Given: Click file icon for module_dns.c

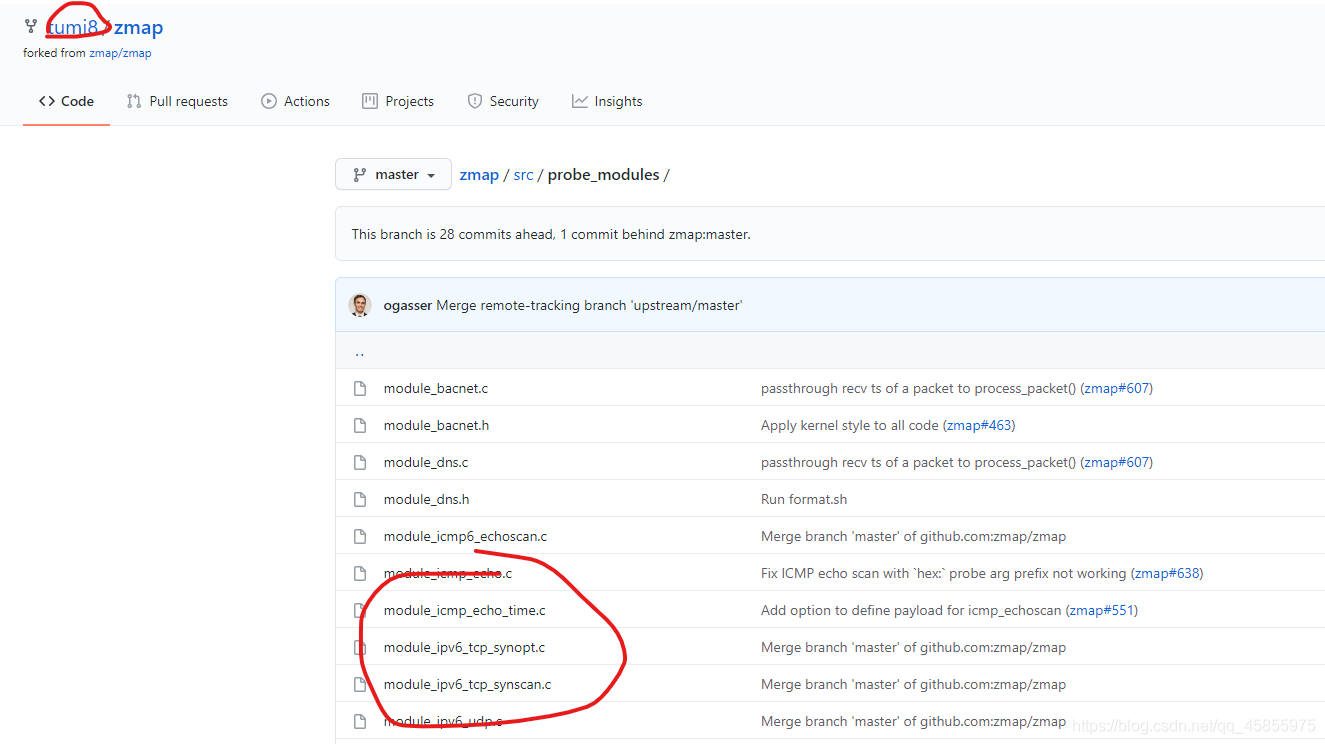Looking at the screenshot, I should 360,462.
